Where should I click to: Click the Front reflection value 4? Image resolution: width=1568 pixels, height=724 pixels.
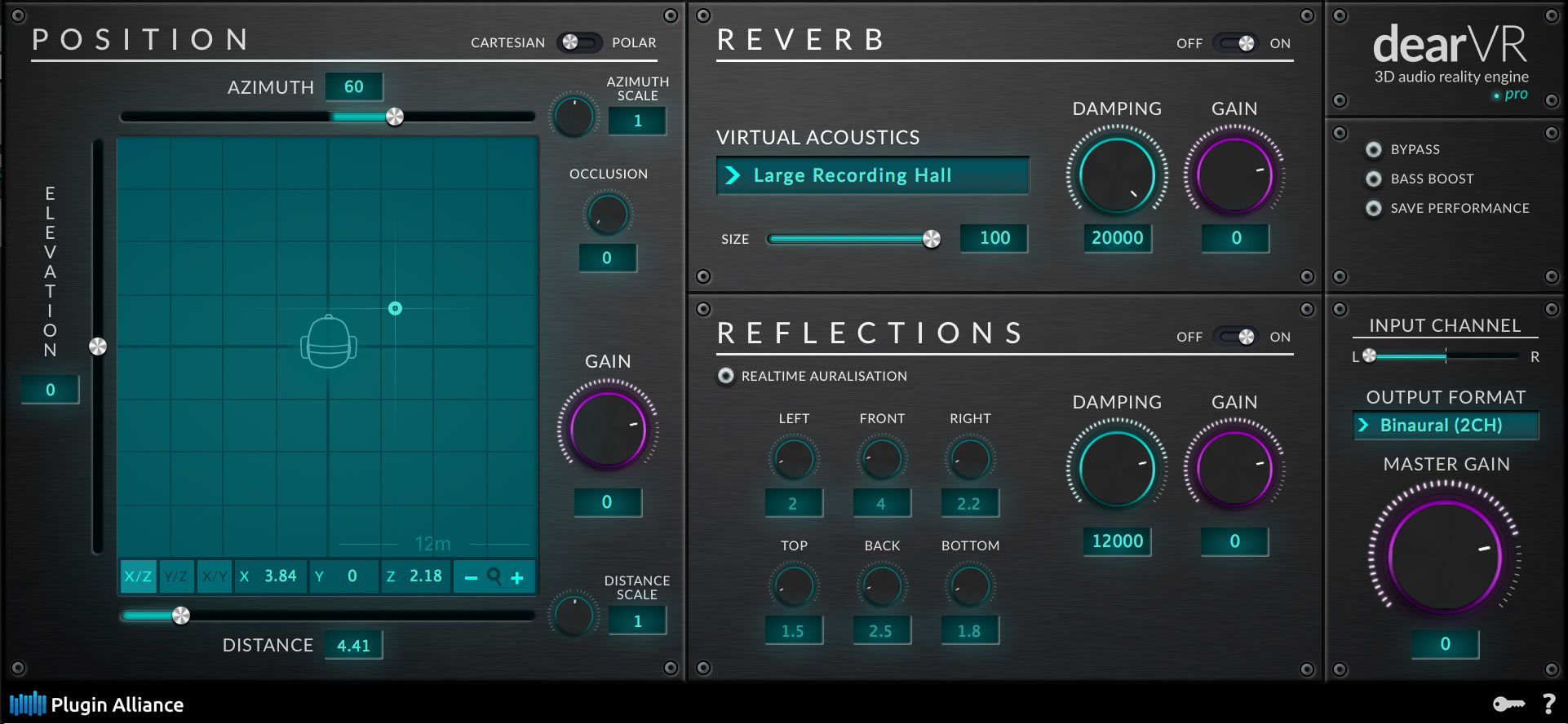click(x=881, y=504)
